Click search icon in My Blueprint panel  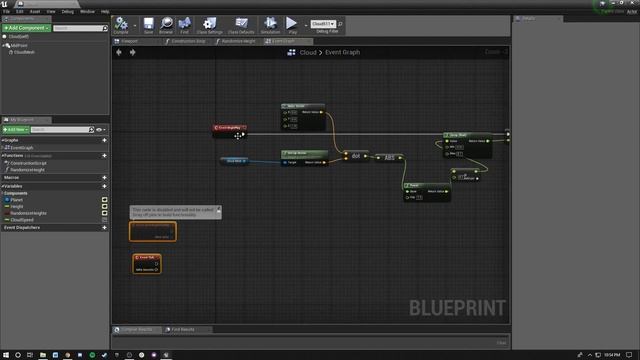coord(91,129)
